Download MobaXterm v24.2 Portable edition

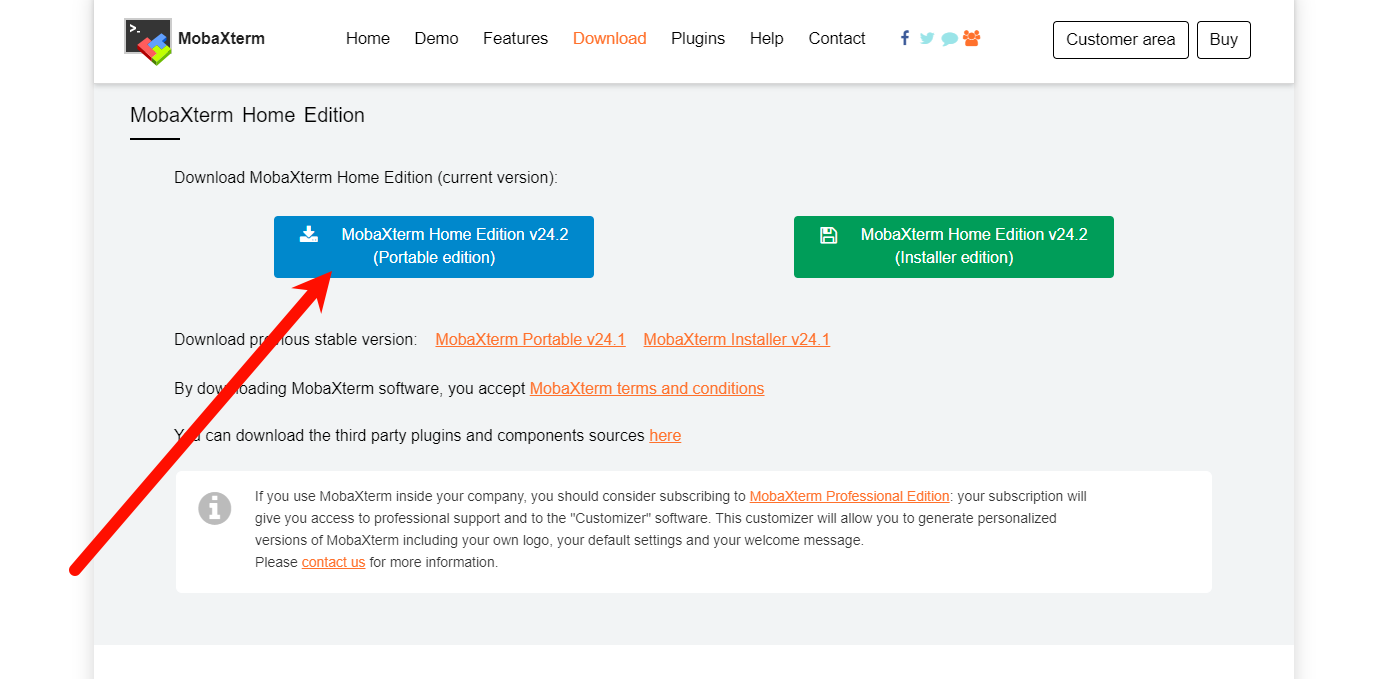[x=434, y=247]
